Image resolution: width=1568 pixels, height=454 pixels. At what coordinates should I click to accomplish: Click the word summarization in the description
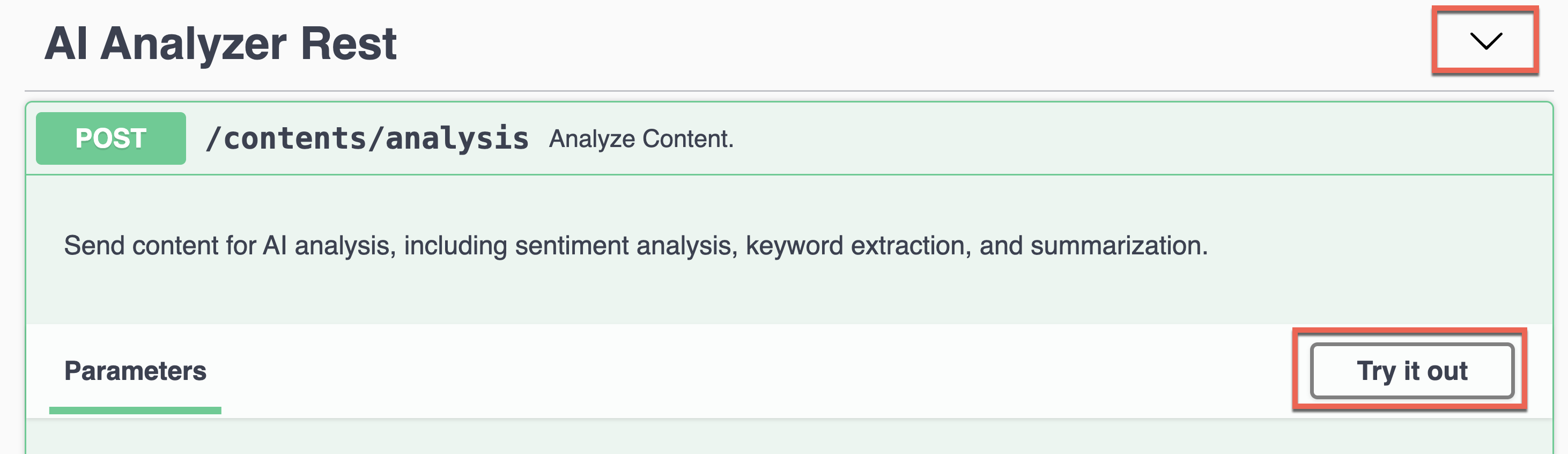[1118, 246]
